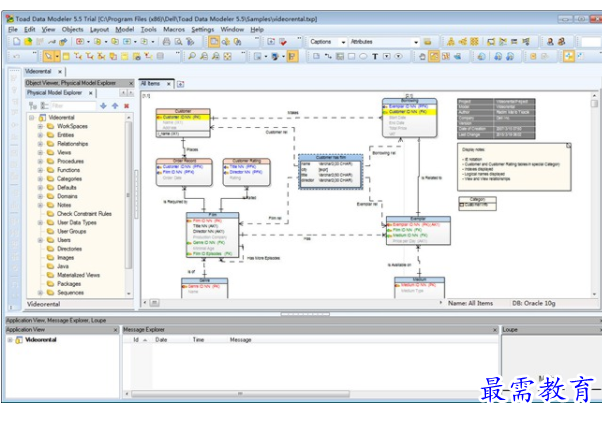Click the Message Explorer horizontal scrollbar
Viewport: 602px width, 421px height.
(240, 394)
